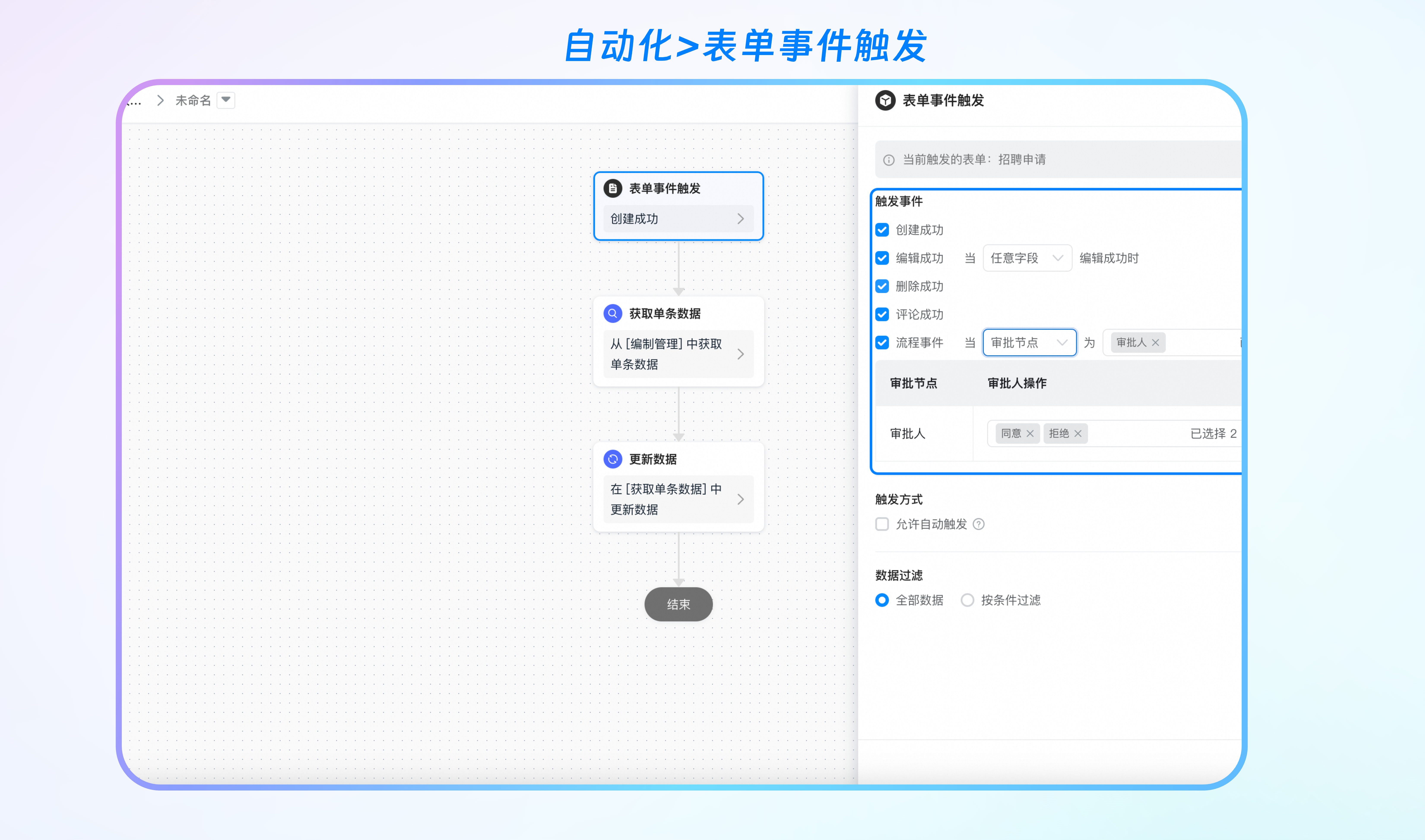Select the 更新数据 node title
Image resolution: width=1425 pixels, height=840 pixels.
(653, 459)
